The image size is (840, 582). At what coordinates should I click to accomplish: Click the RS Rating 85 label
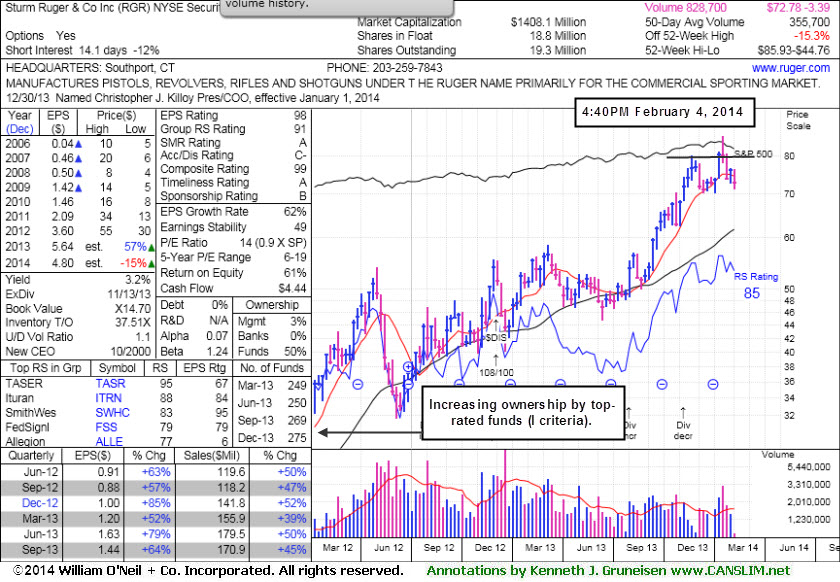tap(755, 285)
